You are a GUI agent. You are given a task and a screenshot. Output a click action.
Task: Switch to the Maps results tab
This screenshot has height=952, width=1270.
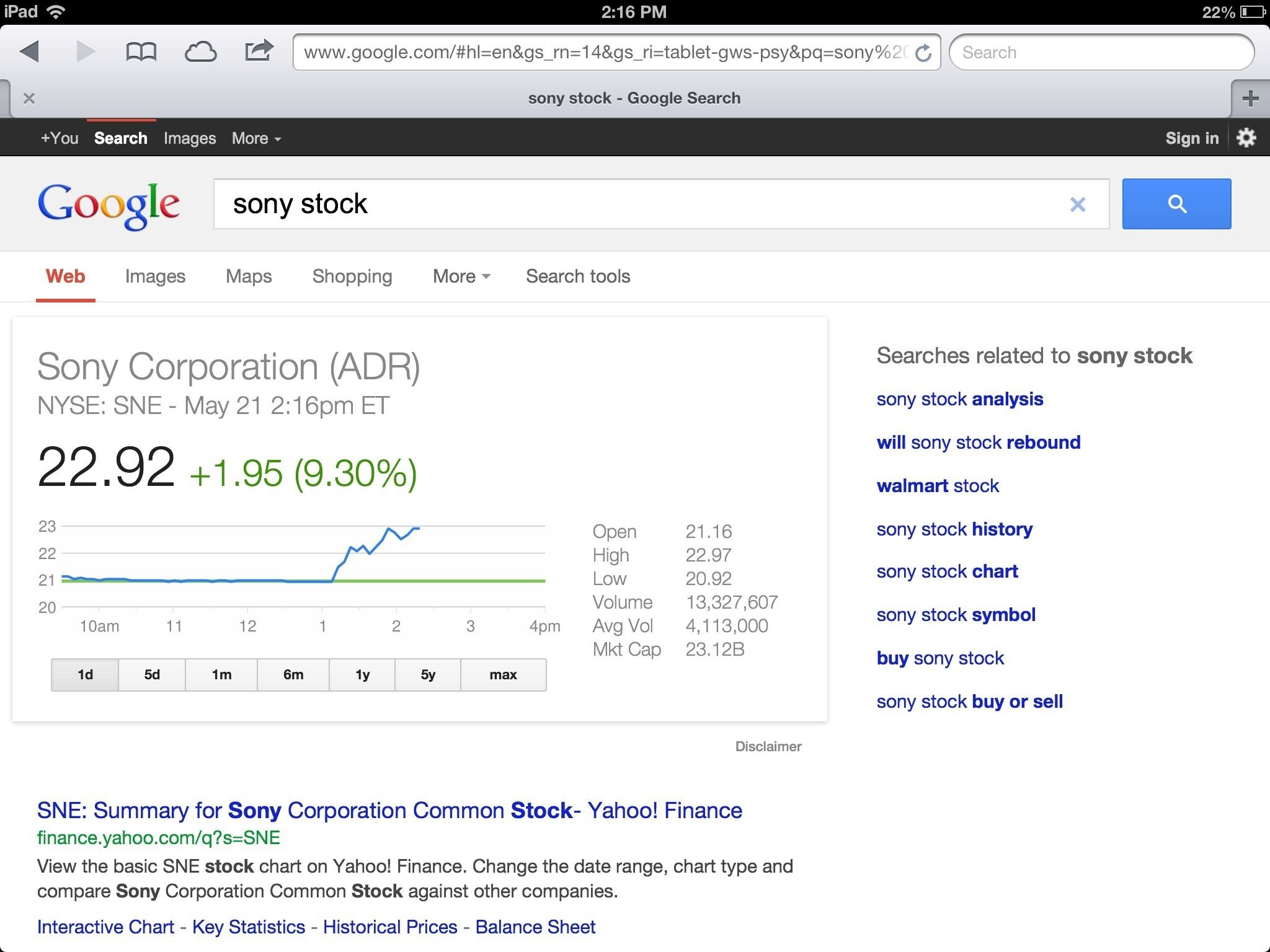[249, 276]
